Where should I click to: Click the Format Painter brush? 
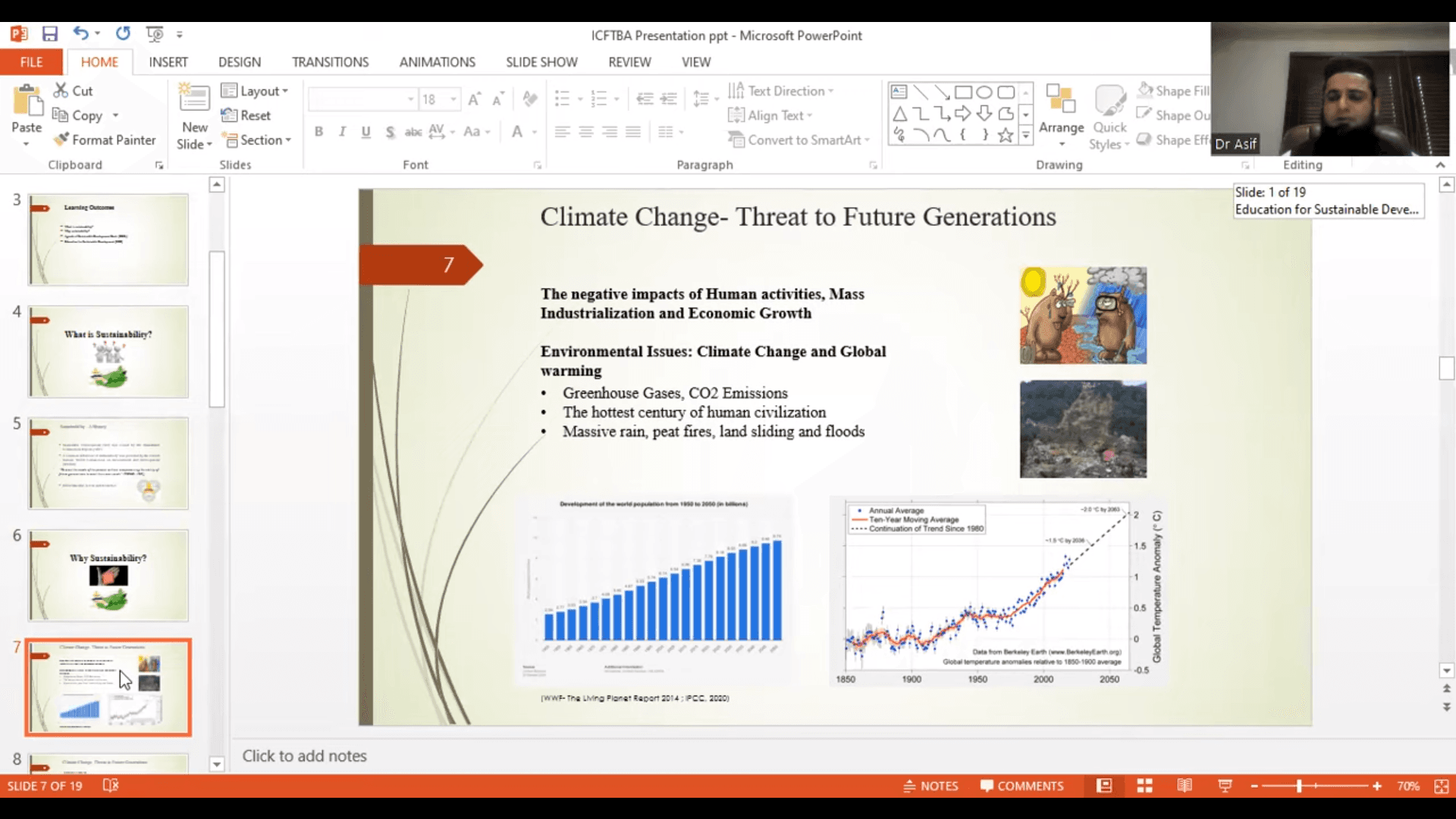pyautogui.click(x=105, y=140)
